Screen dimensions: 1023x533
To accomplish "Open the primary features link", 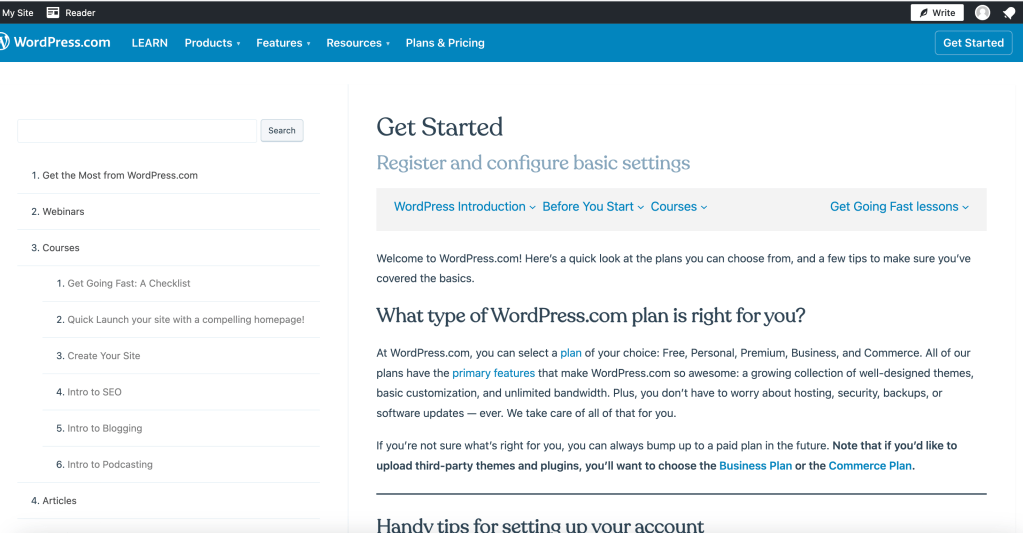I will [x=493, y=373].
